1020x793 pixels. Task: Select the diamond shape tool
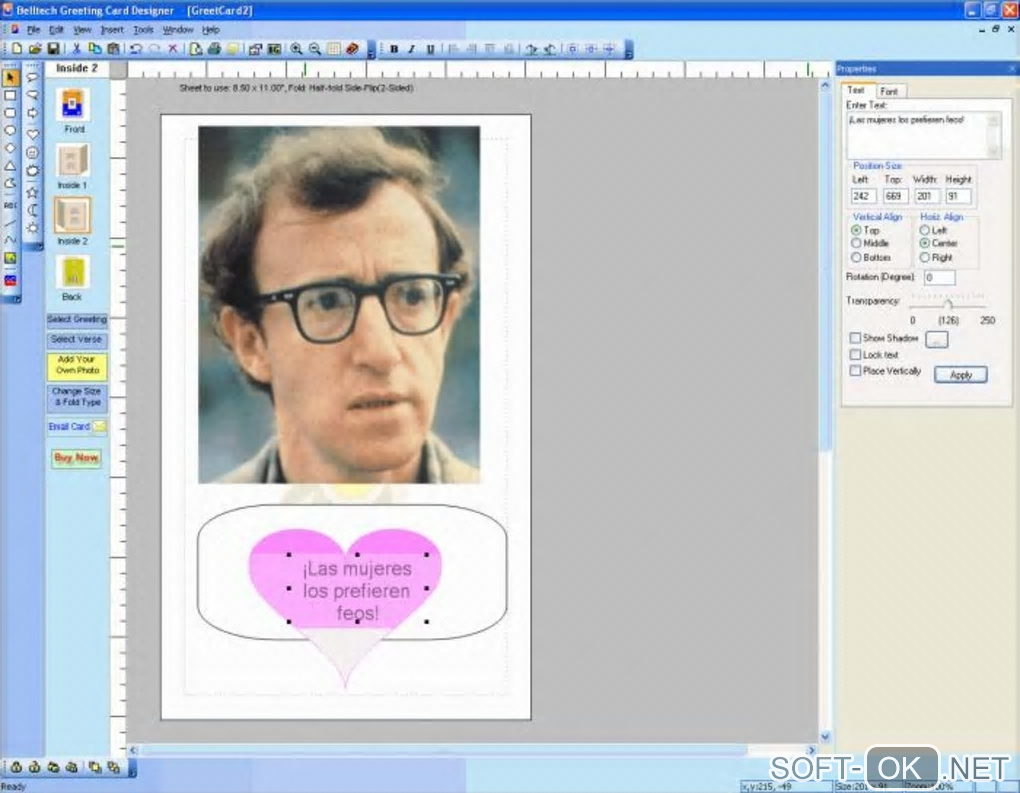(x=10, y=148)
